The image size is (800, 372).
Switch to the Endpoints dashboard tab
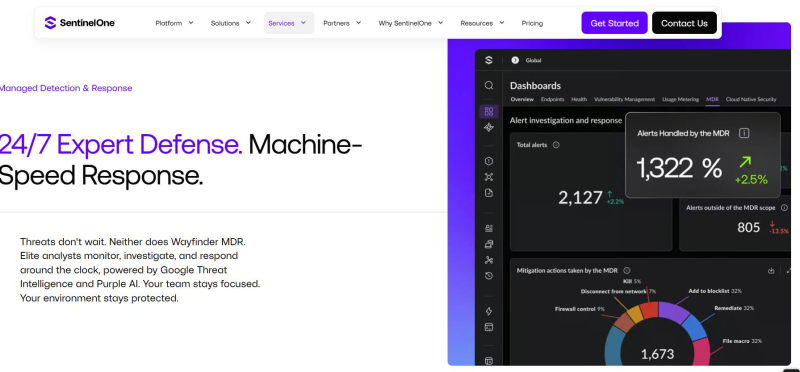(x=553, y=100)
